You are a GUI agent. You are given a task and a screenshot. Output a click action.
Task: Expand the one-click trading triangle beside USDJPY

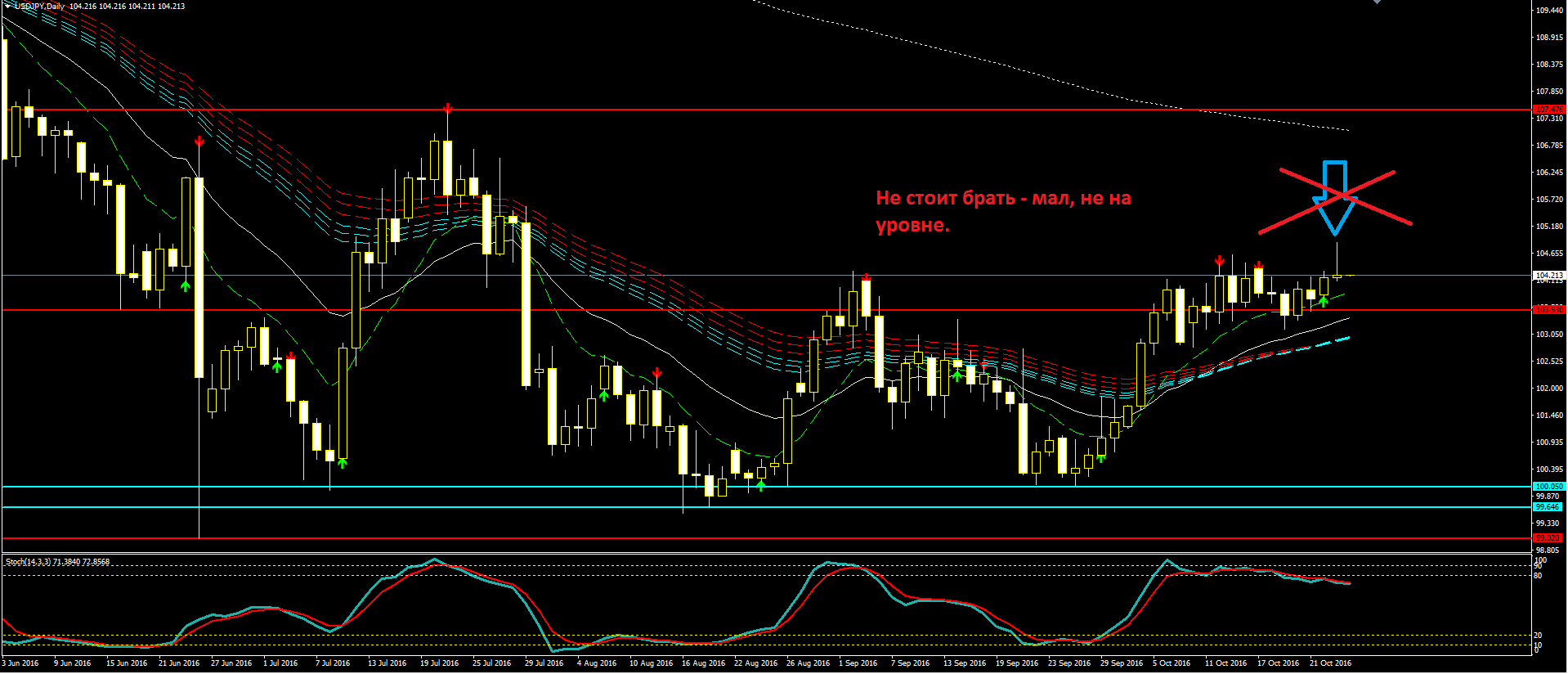coord(7,6)
